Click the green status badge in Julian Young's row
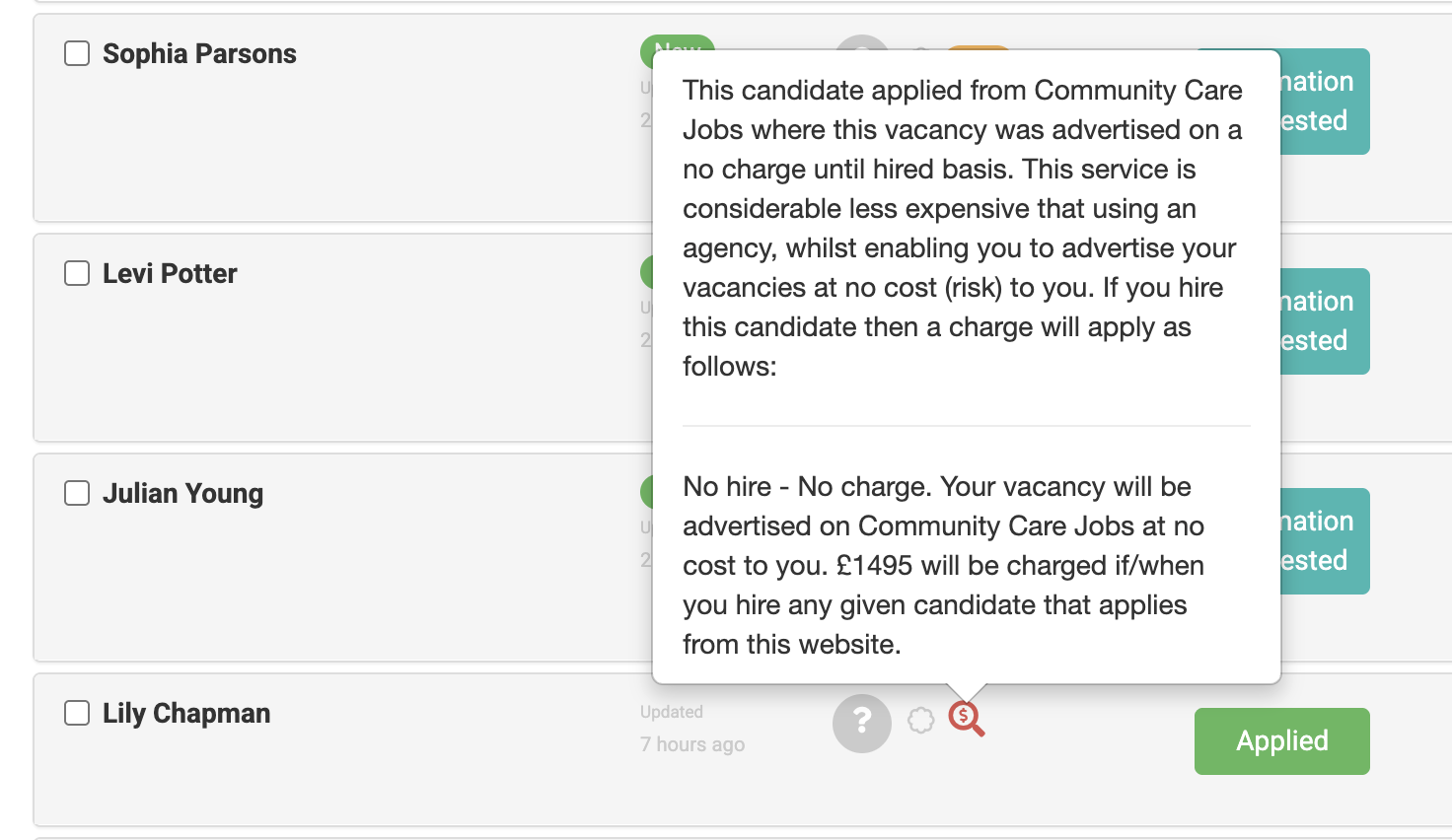The width and height of the screenshot is (1452, 840). 646,491
